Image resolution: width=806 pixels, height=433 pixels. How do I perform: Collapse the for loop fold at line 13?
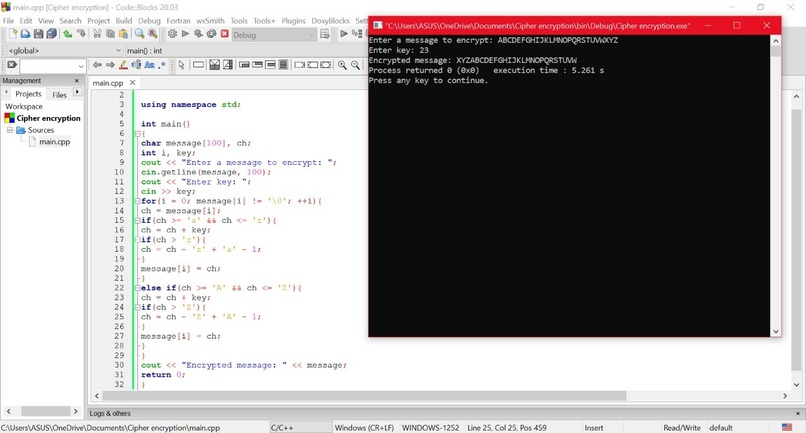click(137, 201)
